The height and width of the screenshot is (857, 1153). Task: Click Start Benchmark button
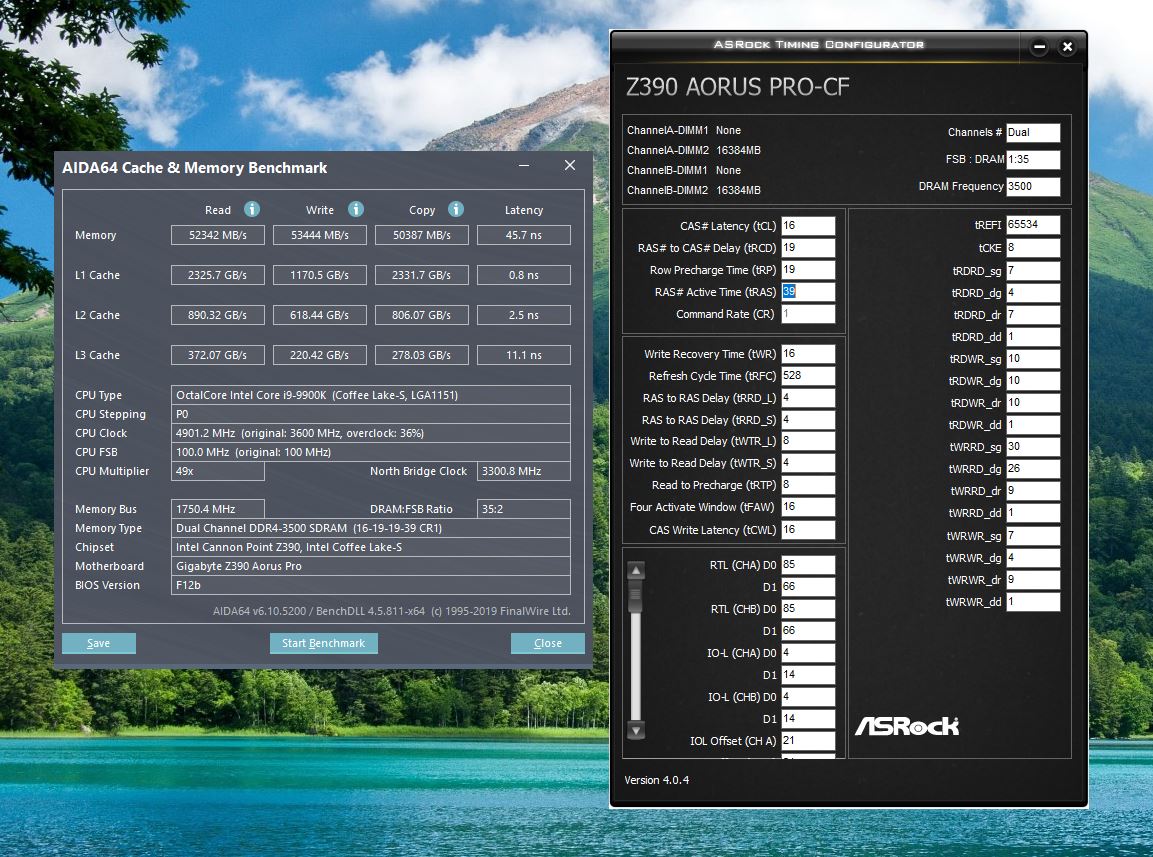[324, 643]
